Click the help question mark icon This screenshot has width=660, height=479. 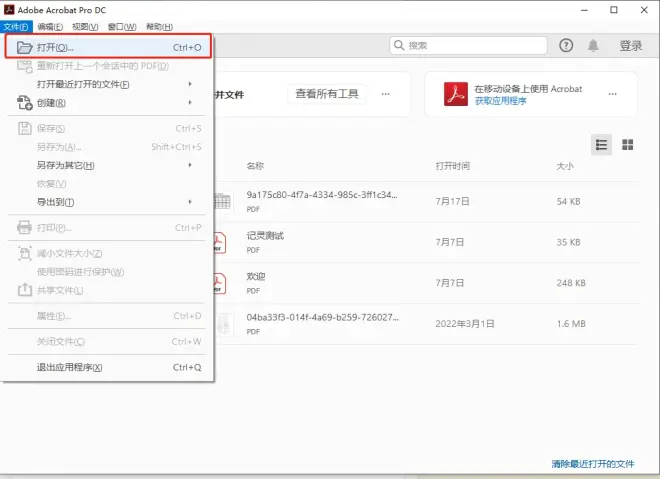click(x=566, y=45)
